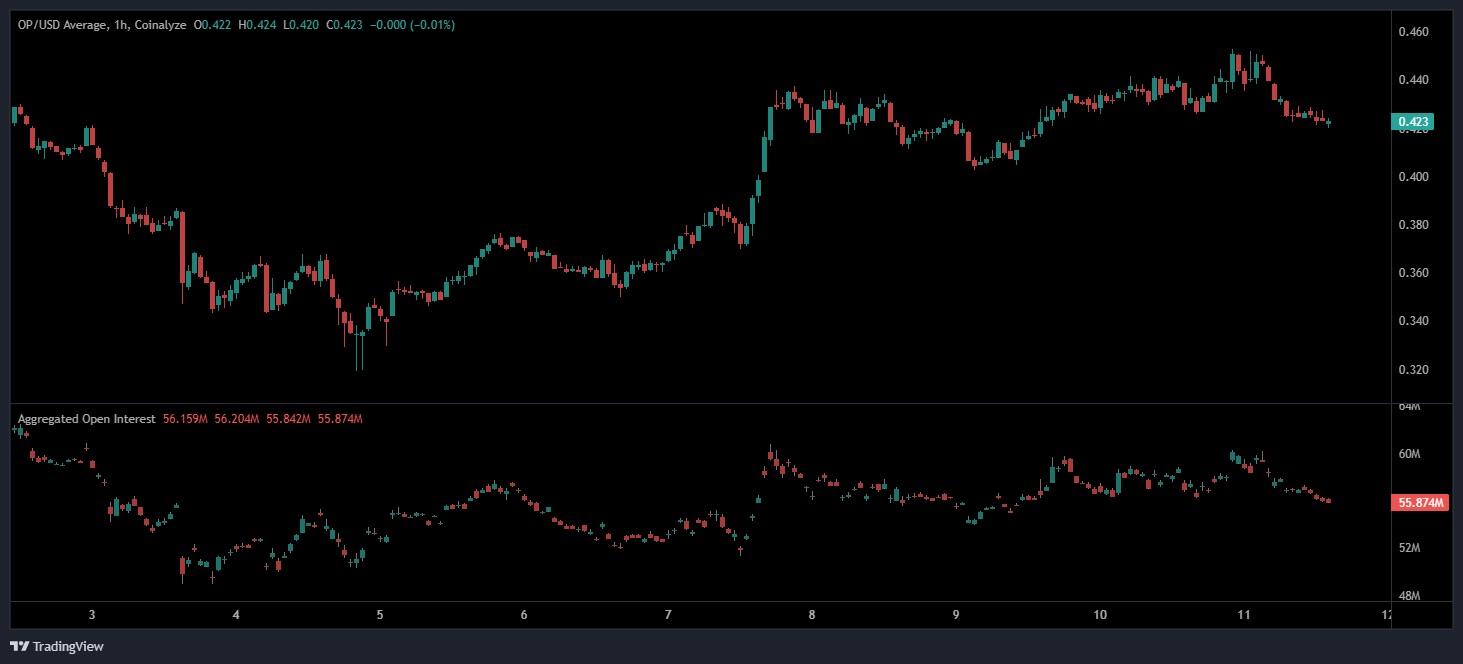Click the -0.000 (-0.01%) change value

click(412, 25)
